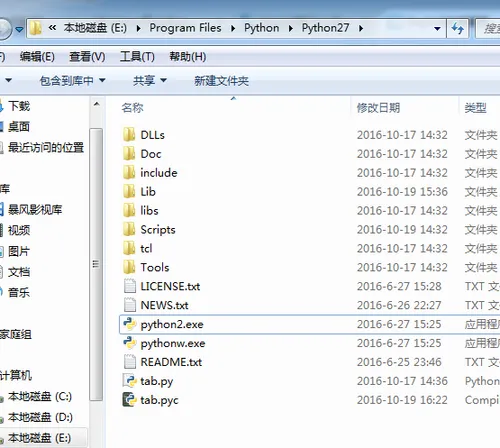
Task: Expand the address bar history dropdown
Action: [x=437, y=29]
